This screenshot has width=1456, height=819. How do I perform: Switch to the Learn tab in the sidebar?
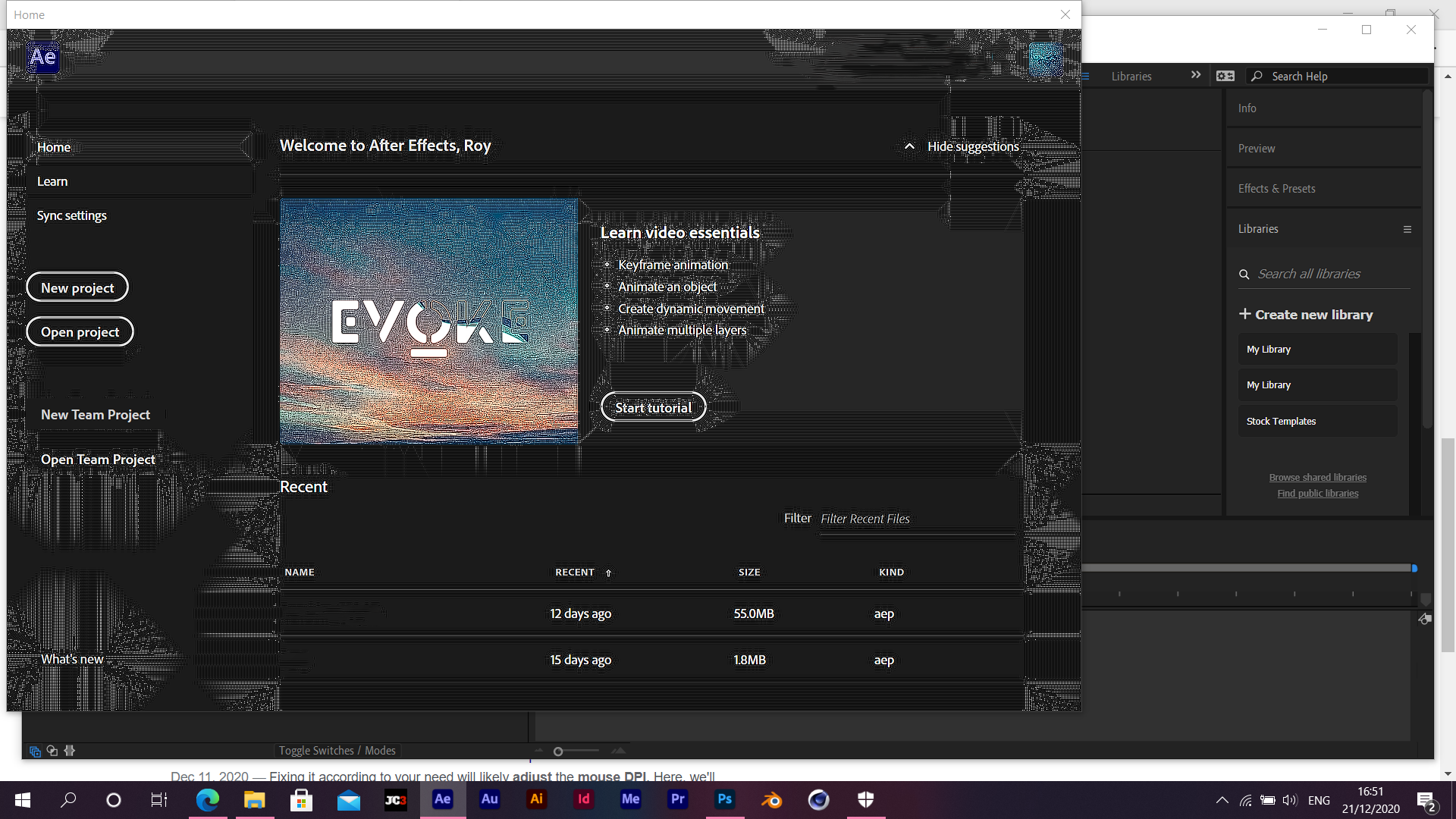click(52, 180)
